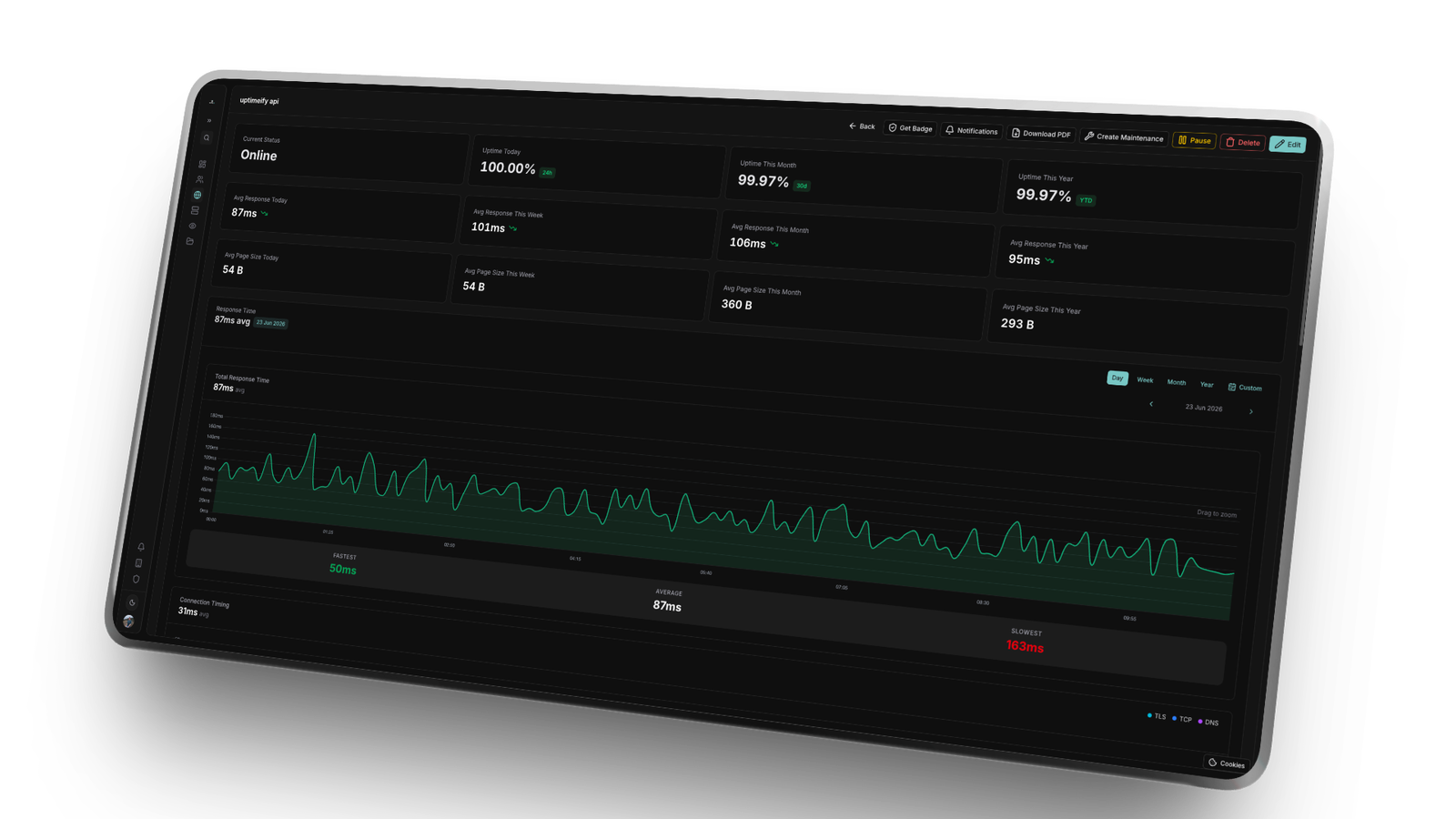This screenshot has height=819, width=1456.
Task: Delete the monitor
Action: (x=1243, y=142)
